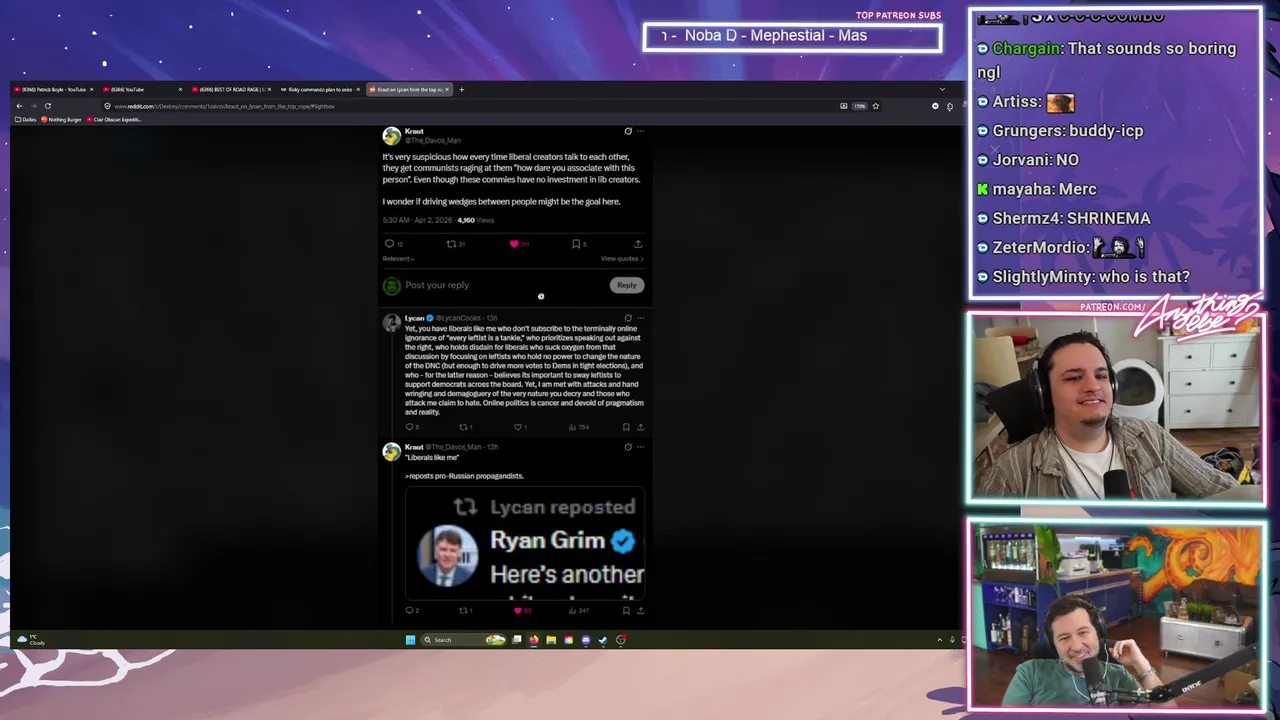Screen dimensions: 1280x720
Task: Open the weather widget on taskbar
Action: pyautogui.click(x=32, y=640)
